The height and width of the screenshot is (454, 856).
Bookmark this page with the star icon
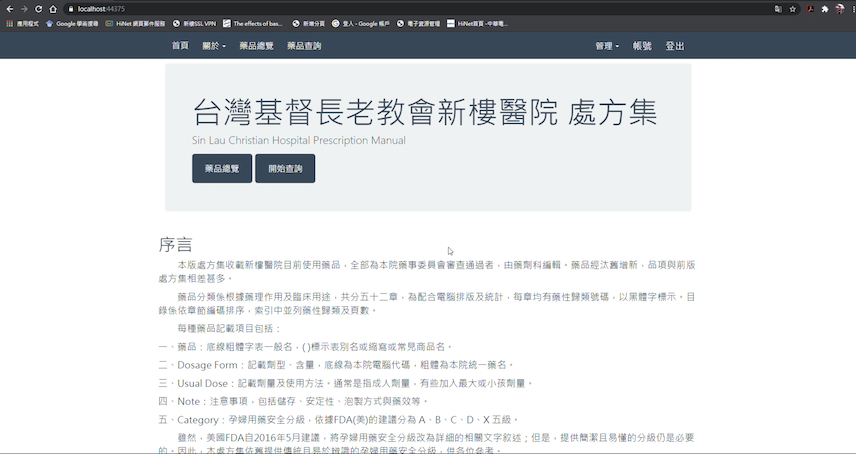793,8
